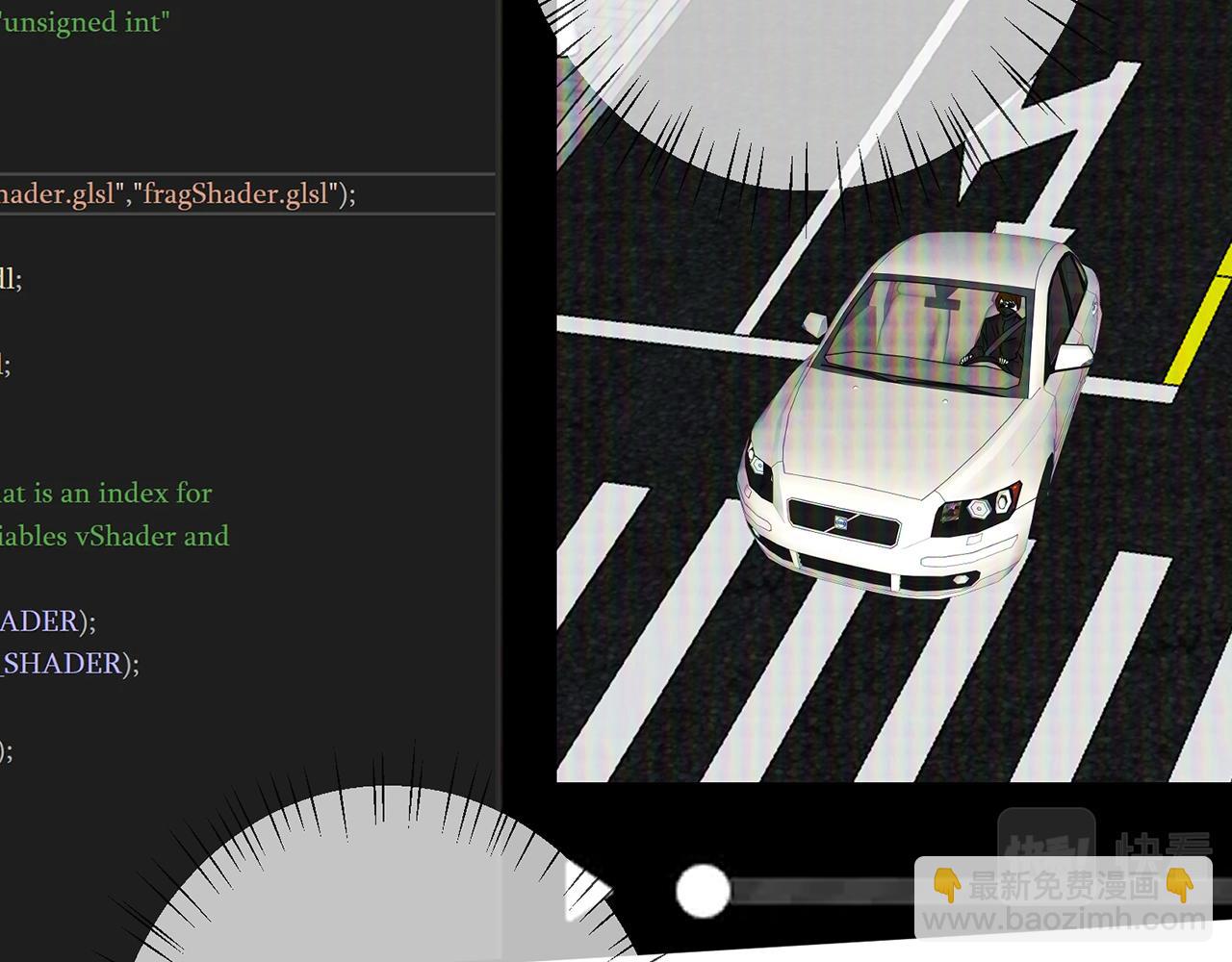The image size is (1232, 962).
Task: Click the ADER); code line
Action: point(46,620)
